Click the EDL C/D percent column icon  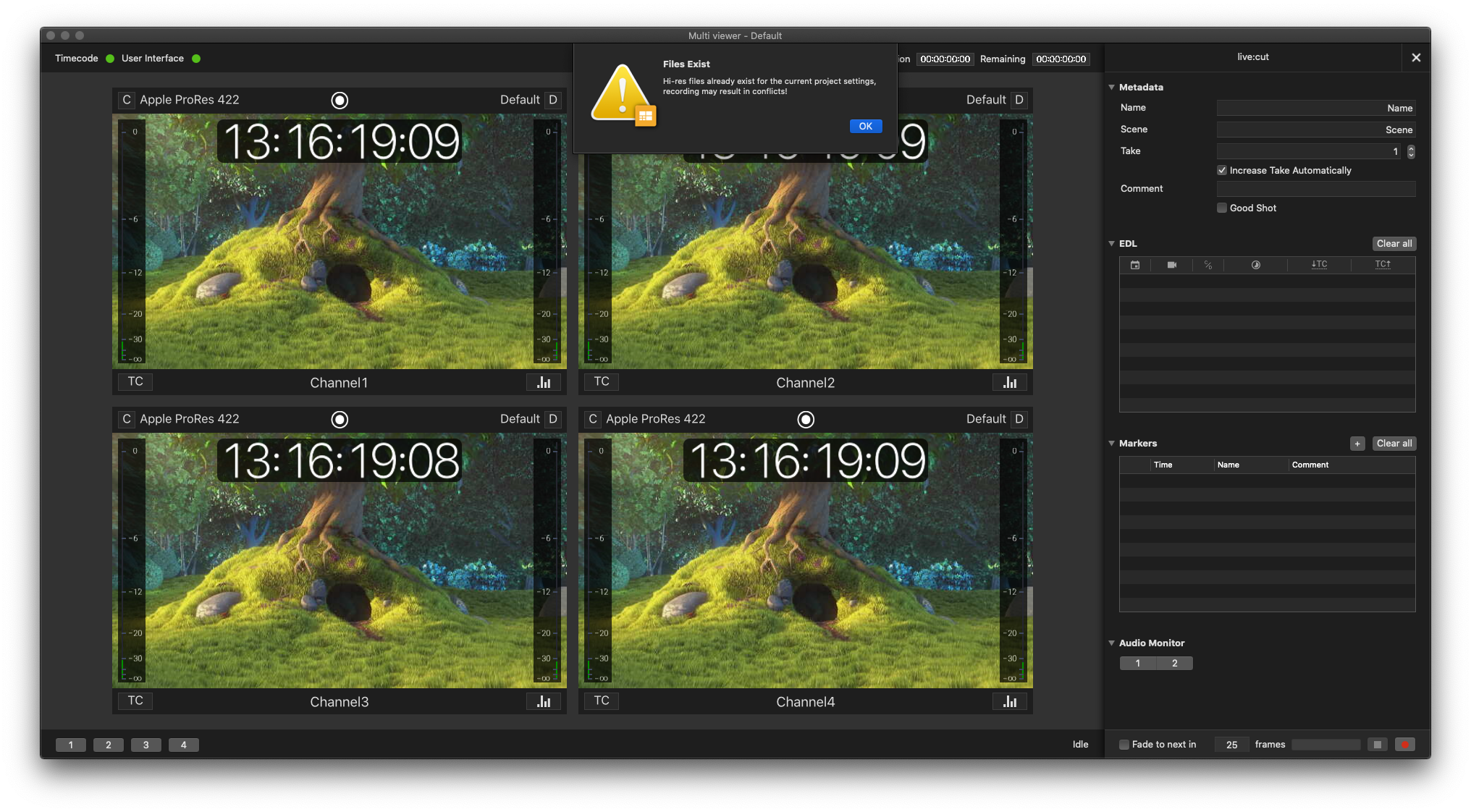pyautogui.click(x=1208, y=265)
